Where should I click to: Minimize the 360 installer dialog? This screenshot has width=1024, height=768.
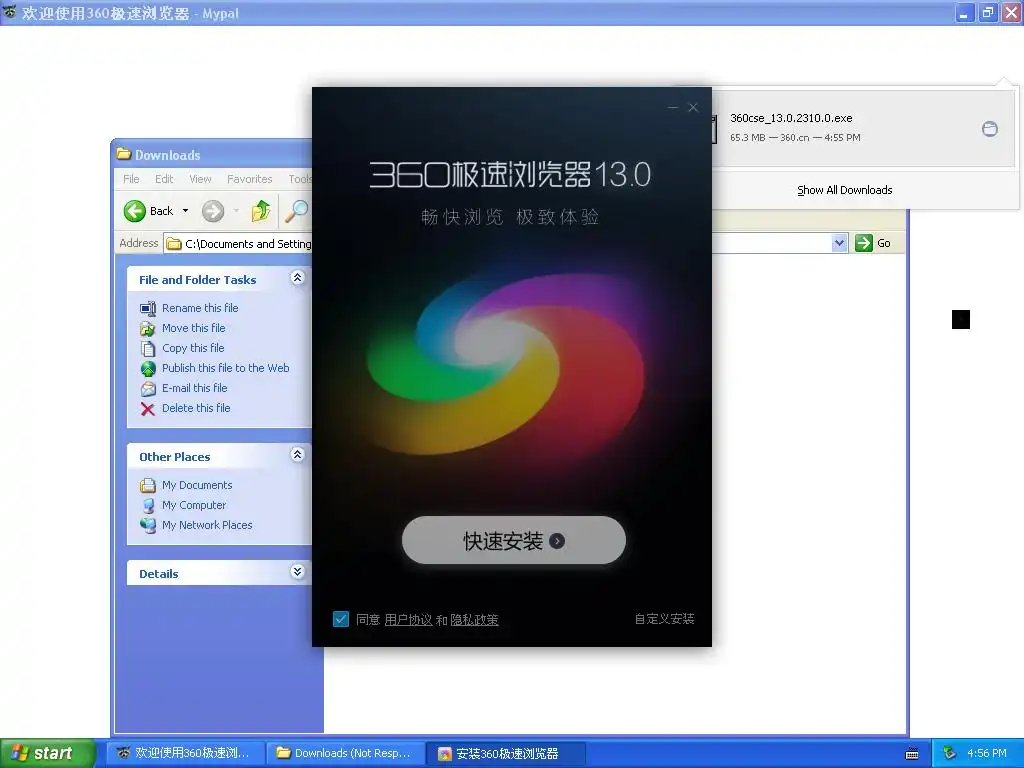point(673,107)
